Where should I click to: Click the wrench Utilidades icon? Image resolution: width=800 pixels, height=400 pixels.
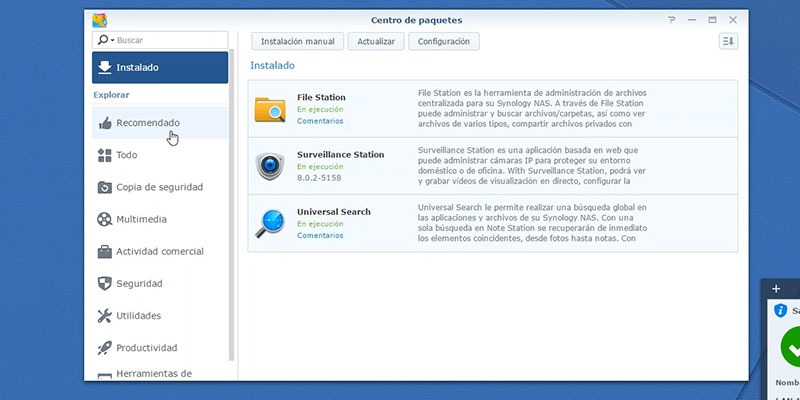click(105, 316)
